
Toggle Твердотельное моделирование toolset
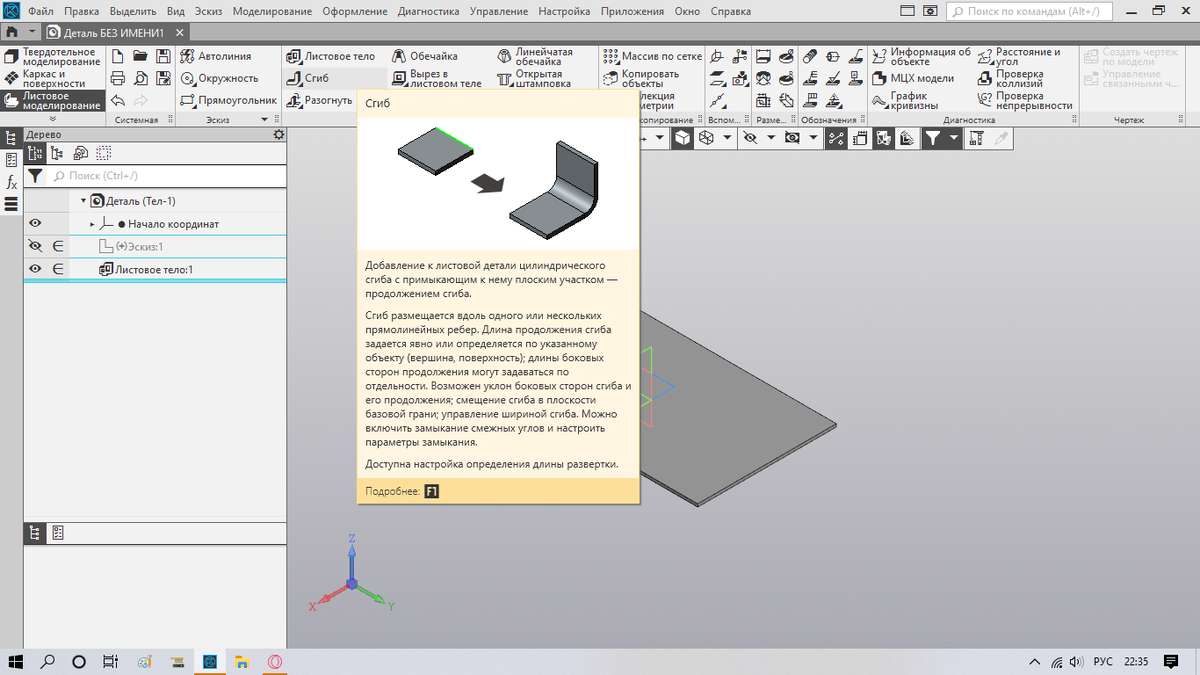(x=53, y=56)
